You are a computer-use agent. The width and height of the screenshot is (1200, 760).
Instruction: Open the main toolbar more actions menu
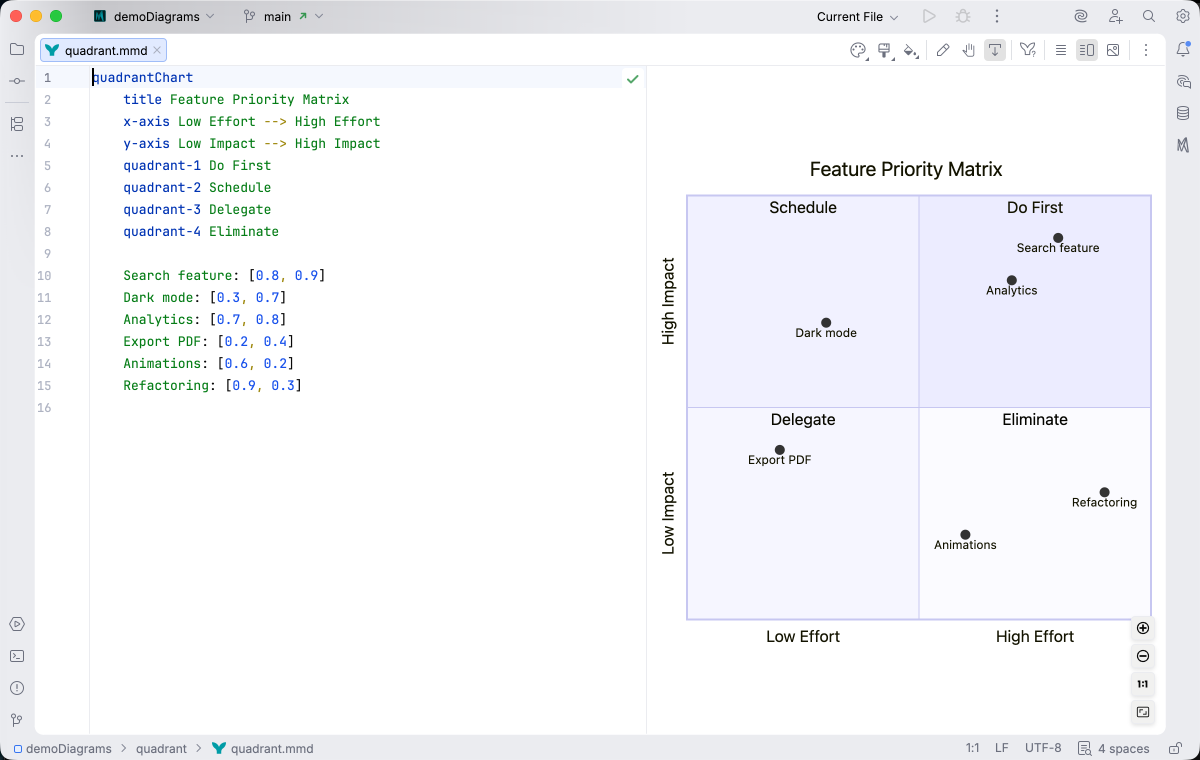click(x=997, y=16)
